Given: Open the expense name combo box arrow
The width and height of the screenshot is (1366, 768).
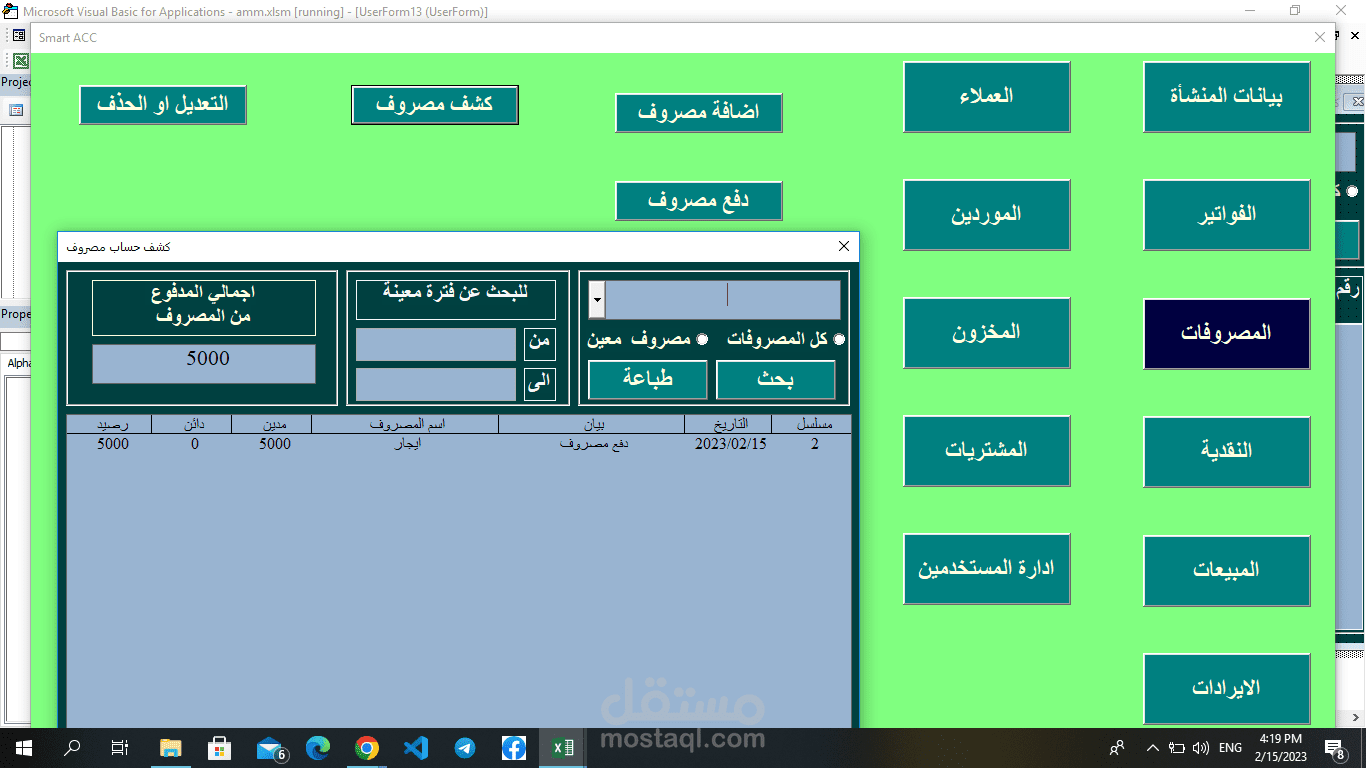Looking at the screenshot, I should [597, 300].
